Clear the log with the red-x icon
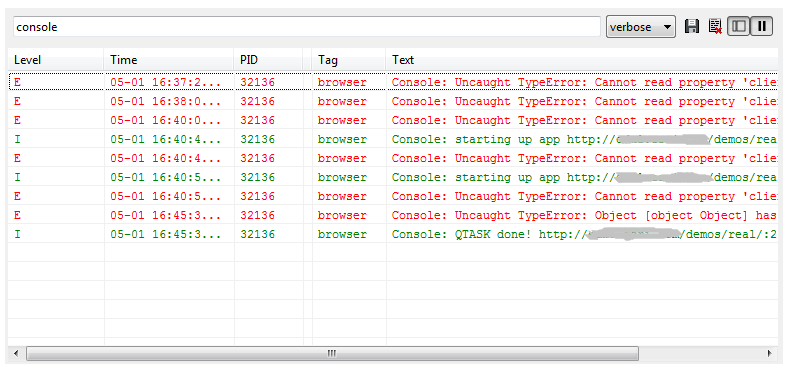Image resolution: width=790 pixels, height=369 pixels. [715, 26]
